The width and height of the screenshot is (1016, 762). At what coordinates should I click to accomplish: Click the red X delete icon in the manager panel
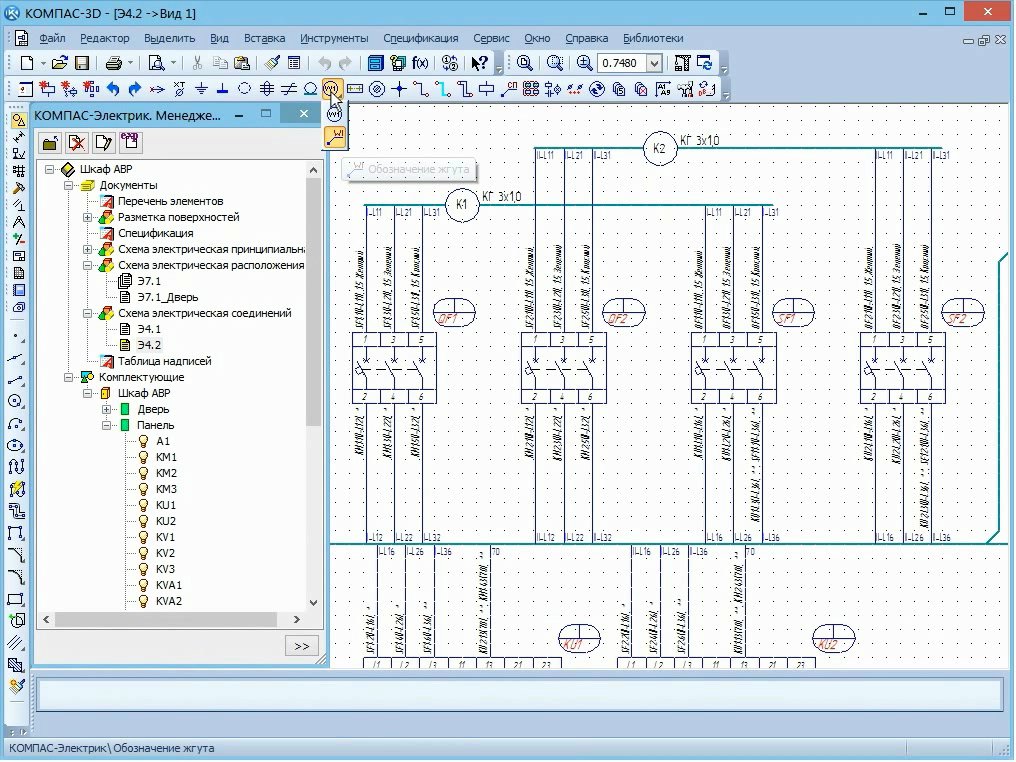tap(76, 143)
